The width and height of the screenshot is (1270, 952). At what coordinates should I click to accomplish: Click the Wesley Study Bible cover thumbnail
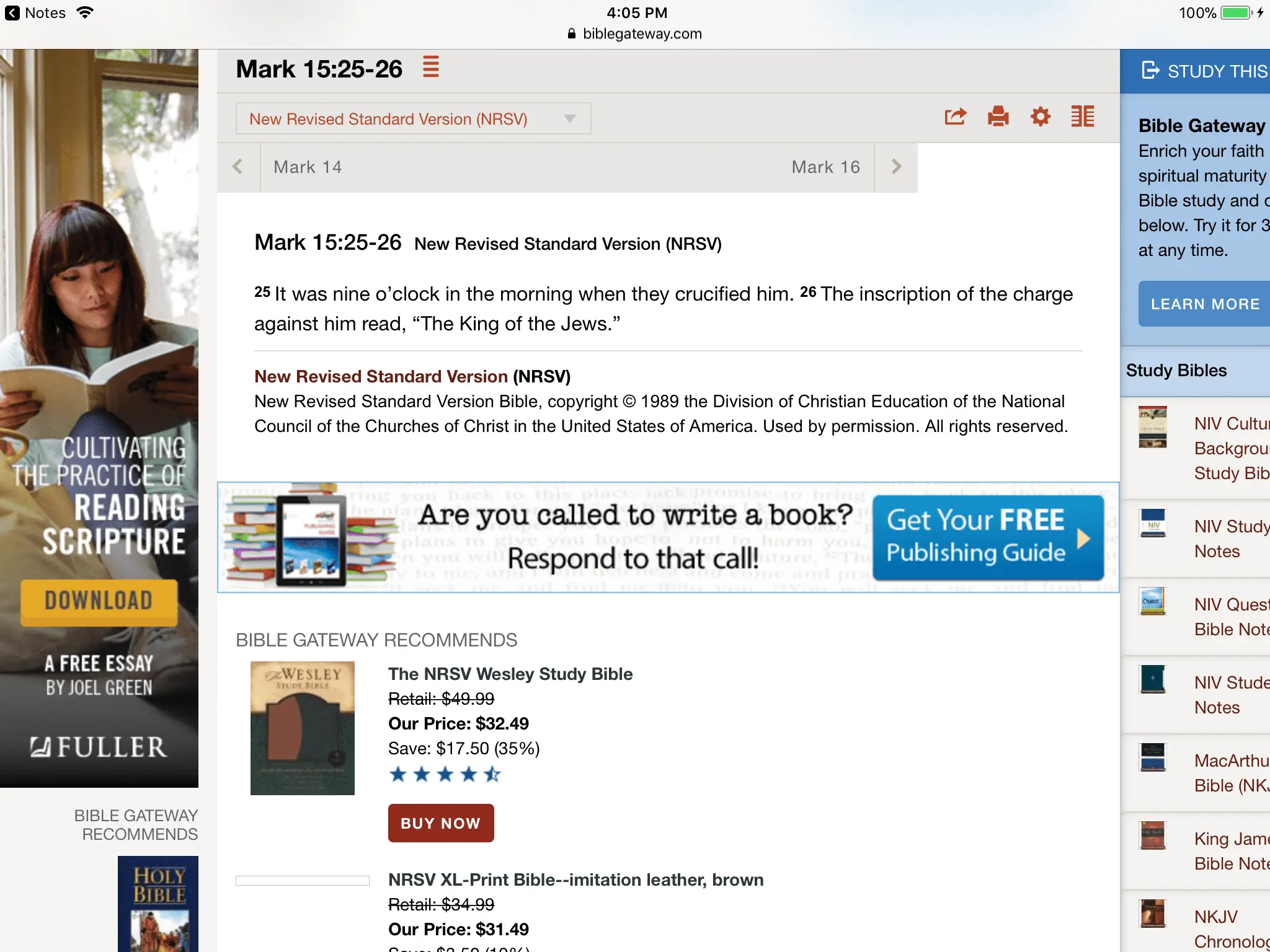pos(303,728)
